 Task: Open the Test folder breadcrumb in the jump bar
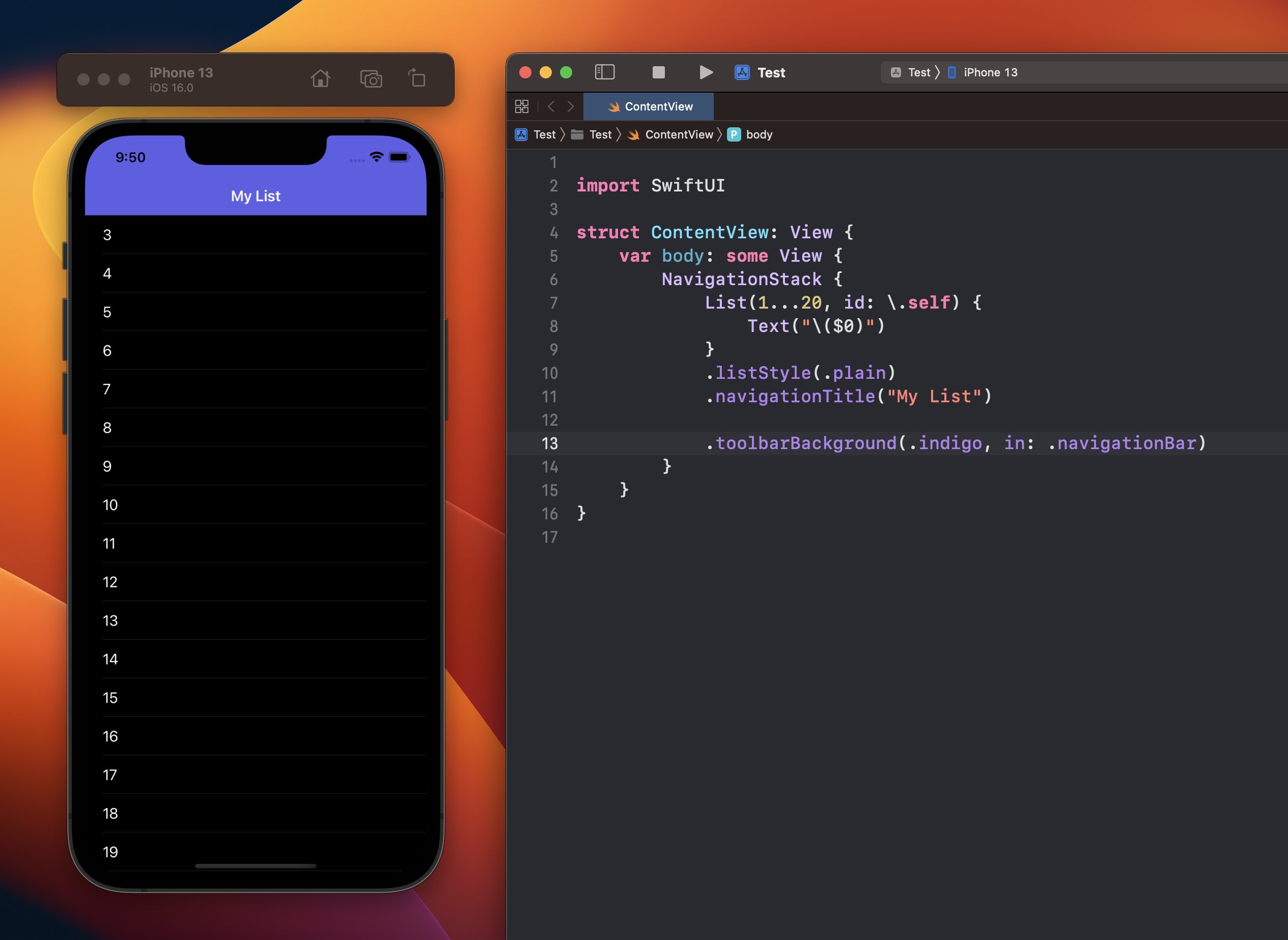click(x=592, y=134)
